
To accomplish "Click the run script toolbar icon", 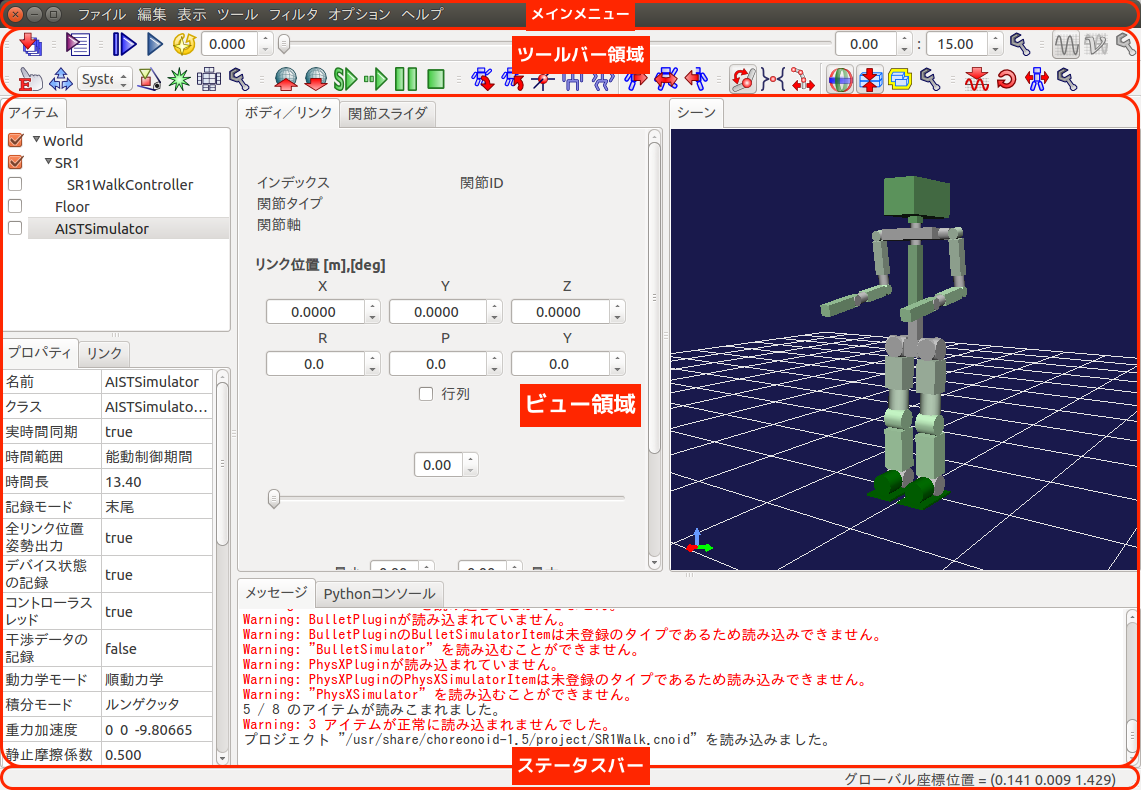I will point(77,44).
